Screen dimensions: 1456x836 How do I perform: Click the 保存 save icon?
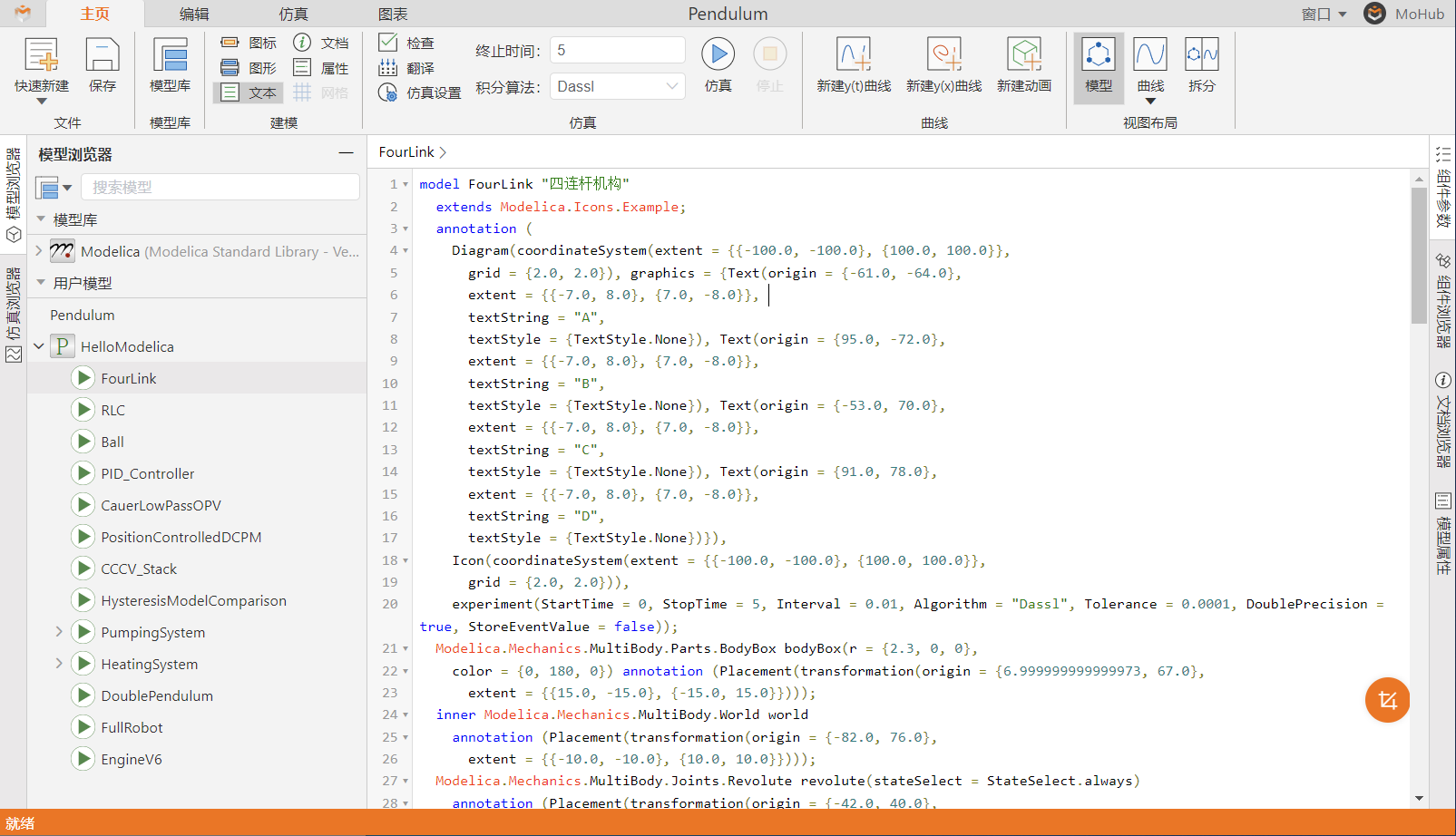click(103, 56)
